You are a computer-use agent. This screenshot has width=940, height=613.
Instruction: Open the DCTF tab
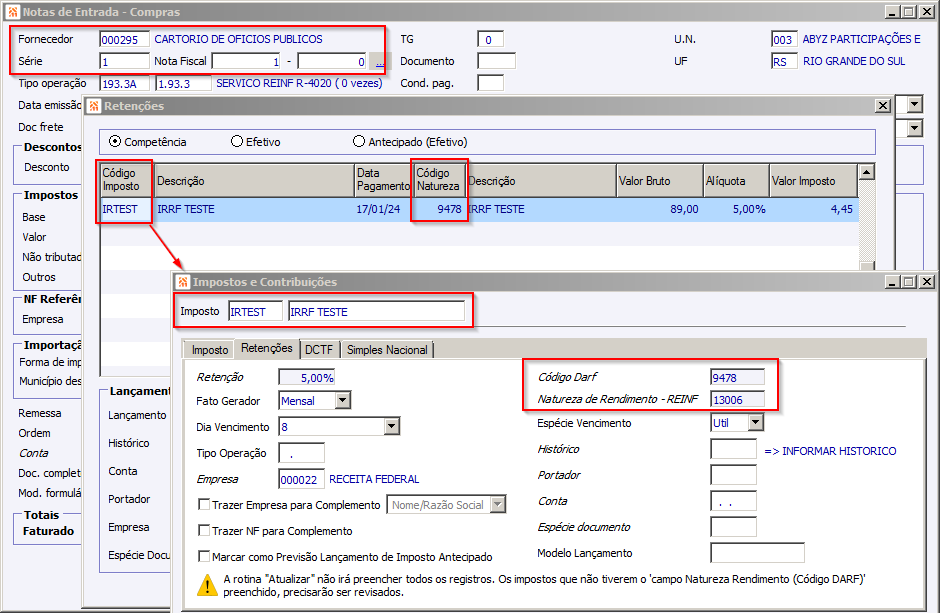tap(319, 350)
